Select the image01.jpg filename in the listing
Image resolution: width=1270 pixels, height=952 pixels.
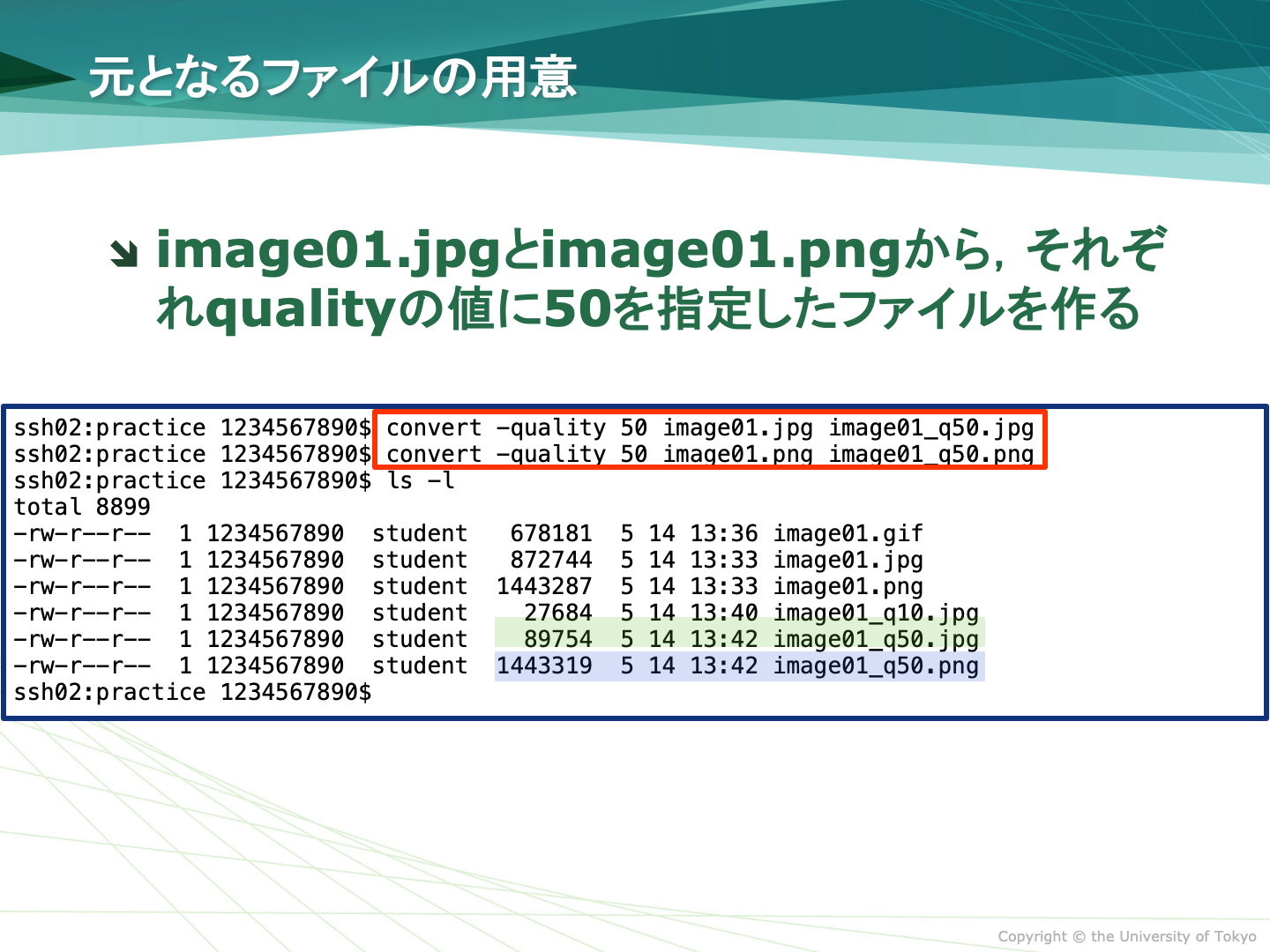point(848,560)
